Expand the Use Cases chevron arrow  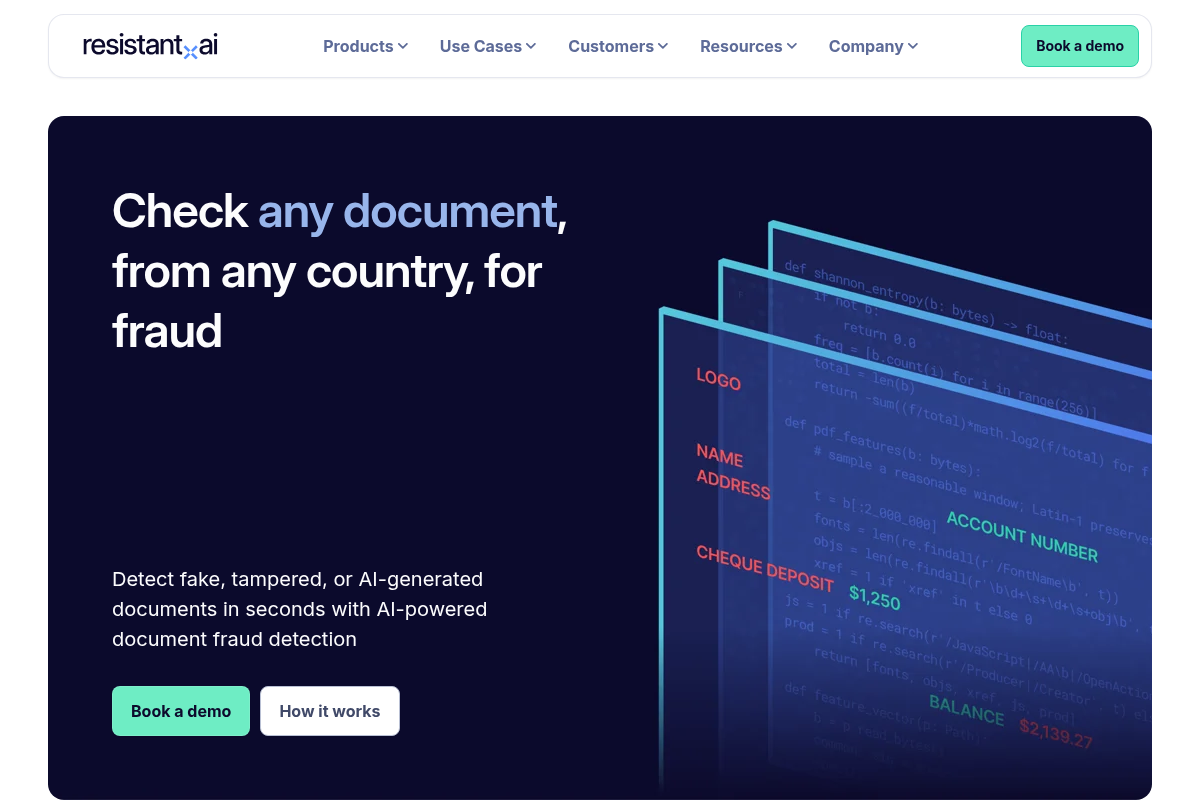tap(531, 46)
